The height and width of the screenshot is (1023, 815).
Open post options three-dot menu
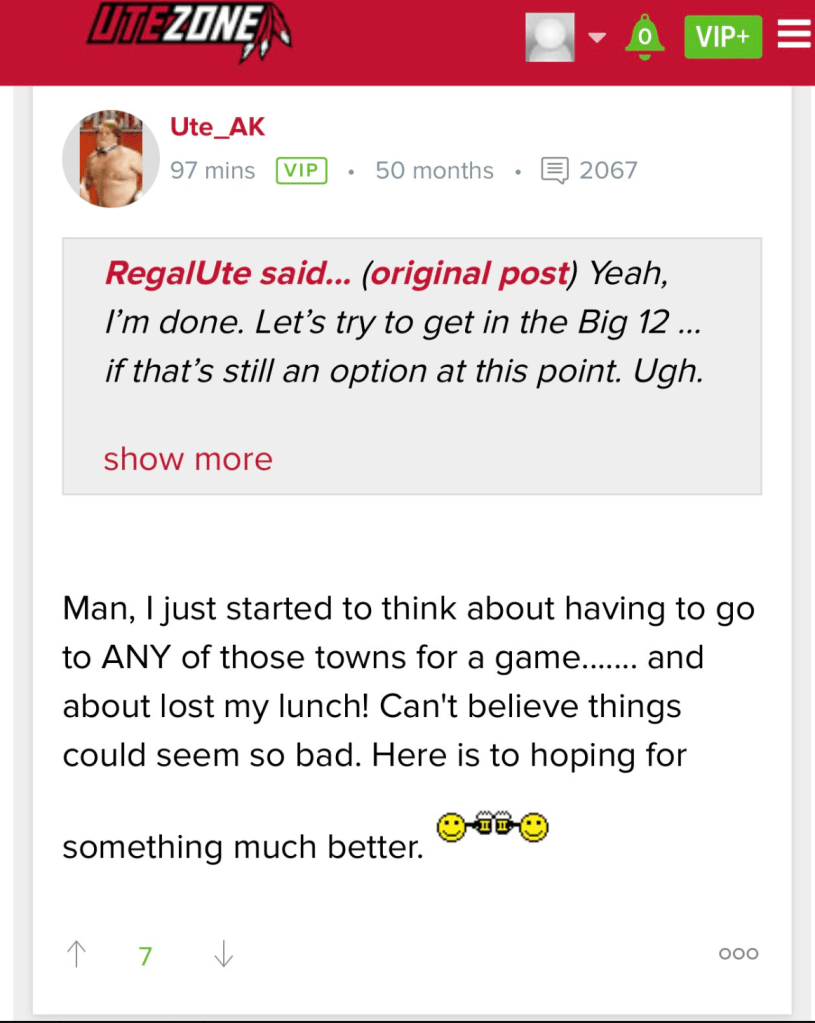pyautogui.click(x=738, y=954)
